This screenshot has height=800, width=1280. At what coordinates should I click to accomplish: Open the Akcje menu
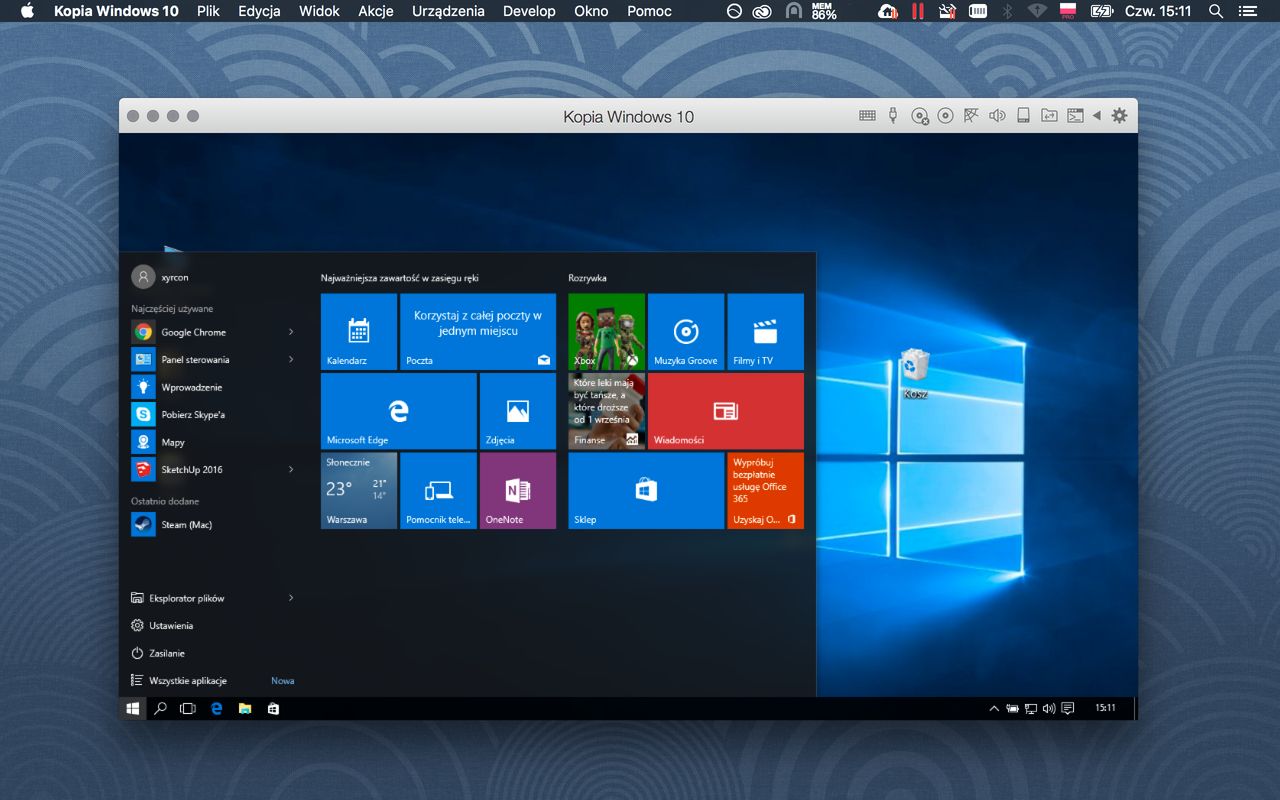[x=376, y=11]
